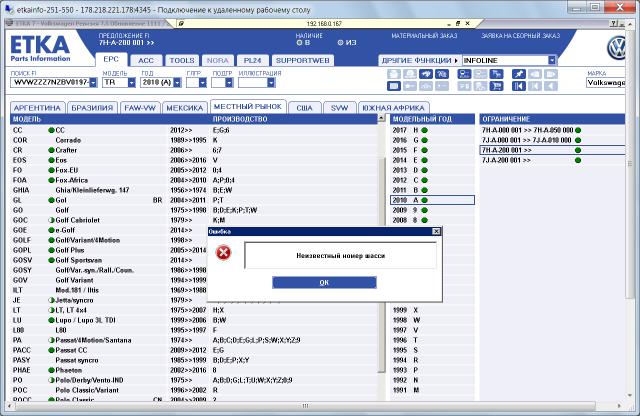Click the red error icon in dialog
The height and width of the screenshot is (416, 640).
(x=223, y=253)
